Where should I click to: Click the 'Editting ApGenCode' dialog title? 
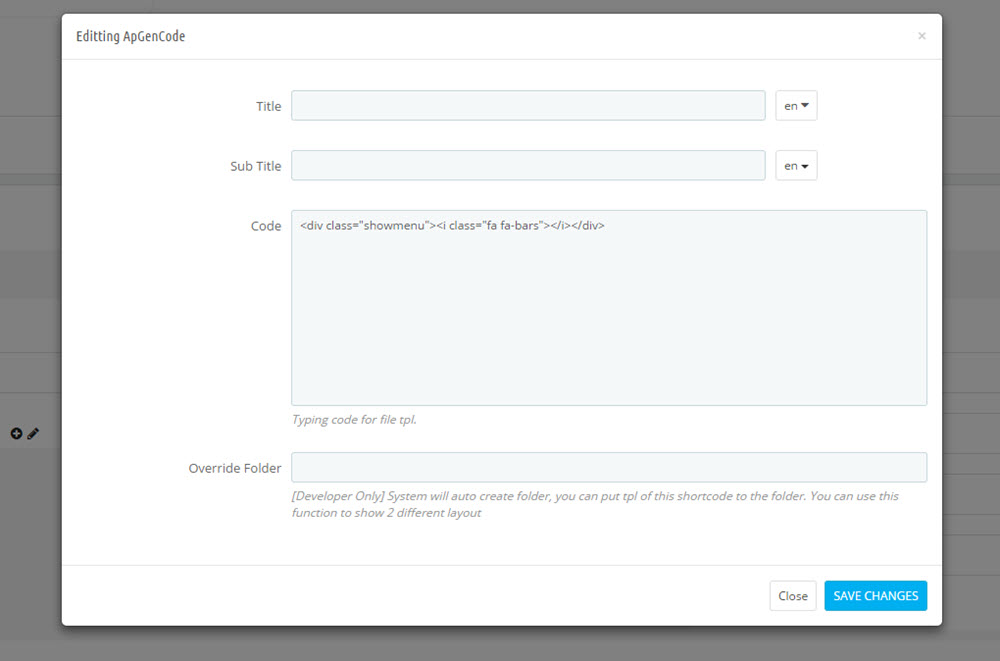131,36
